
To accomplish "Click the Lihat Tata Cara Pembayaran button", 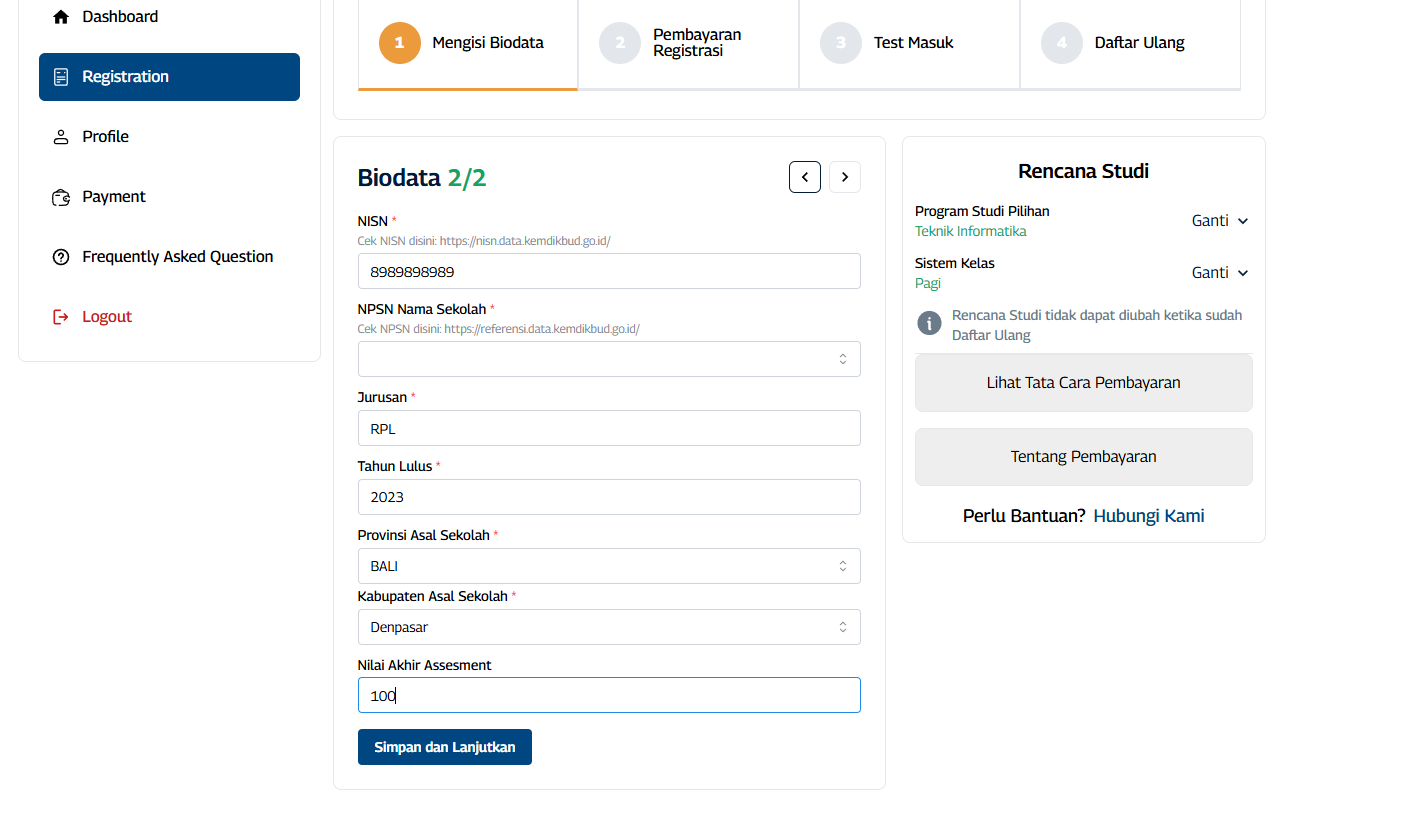I will 1083,383.
